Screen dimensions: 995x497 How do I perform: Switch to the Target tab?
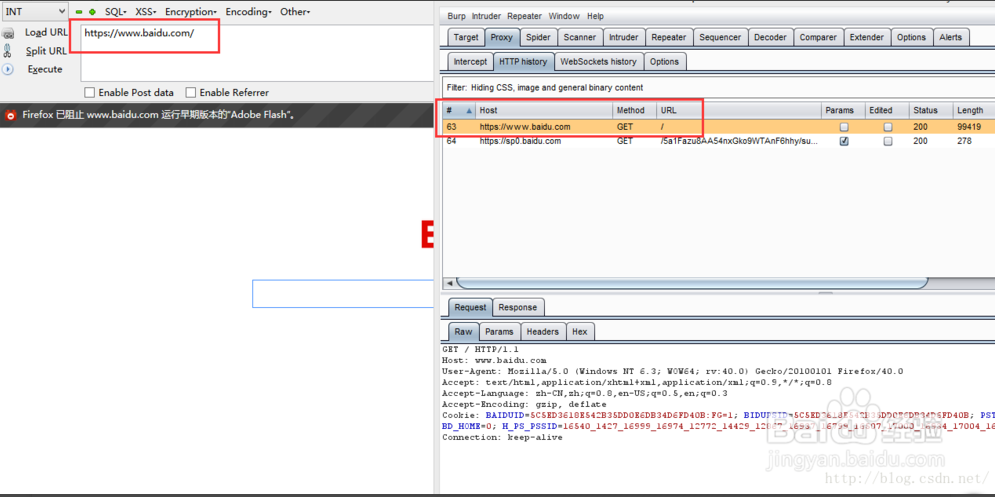[466, 37]
